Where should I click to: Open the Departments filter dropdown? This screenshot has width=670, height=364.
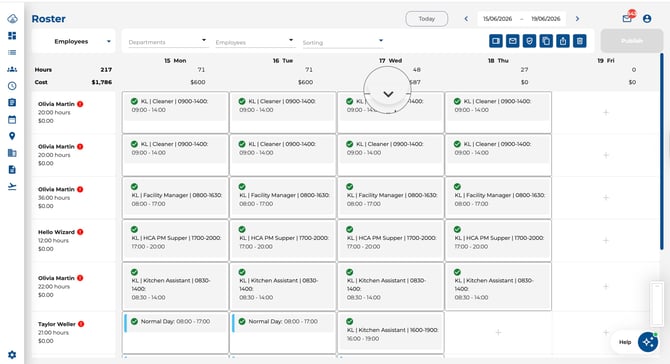(168, 42)
